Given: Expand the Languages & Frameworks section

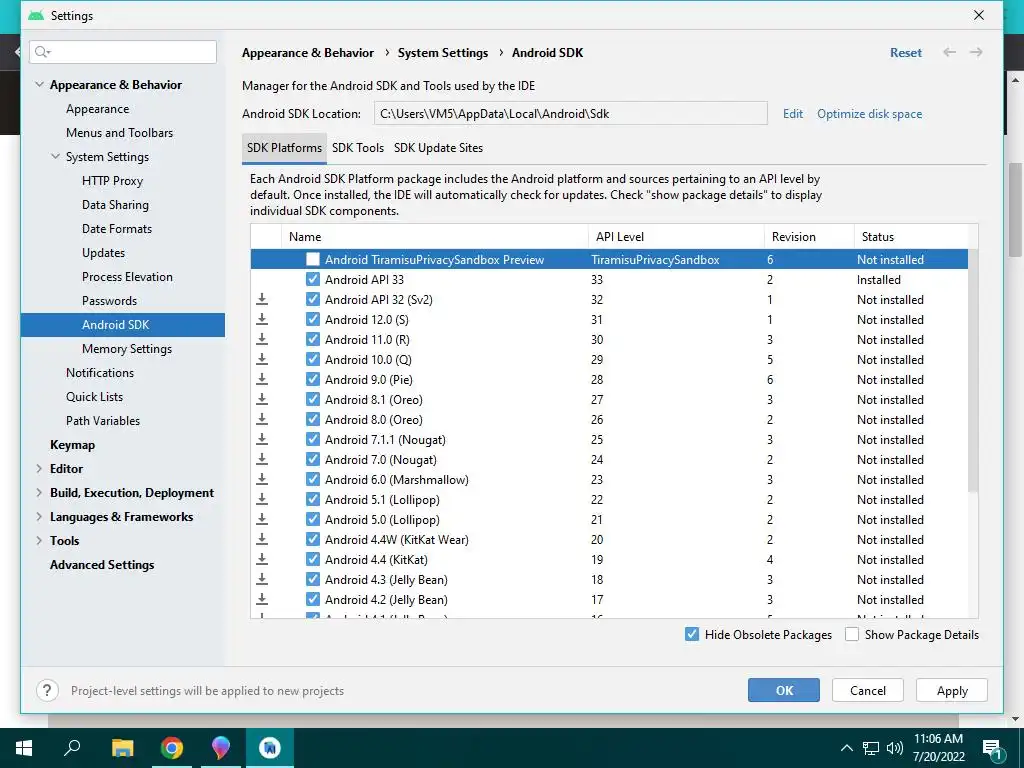Looking at the screenshot, I should coord(39,517).
